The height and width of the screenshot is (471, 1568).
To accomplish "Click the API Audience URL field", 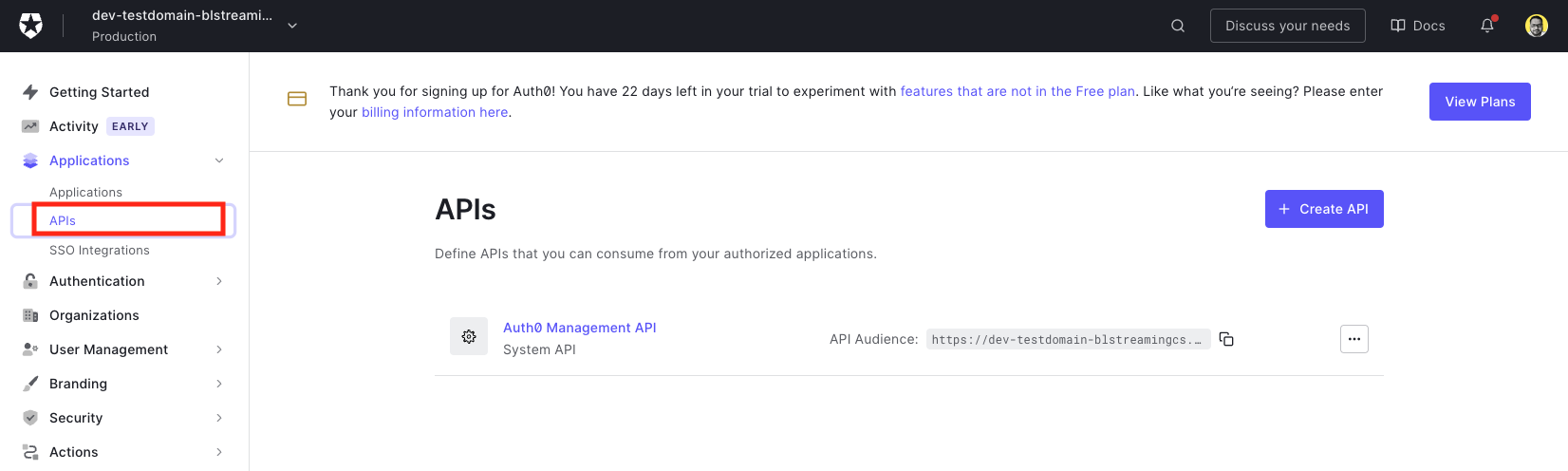I will coord(1068,339).
